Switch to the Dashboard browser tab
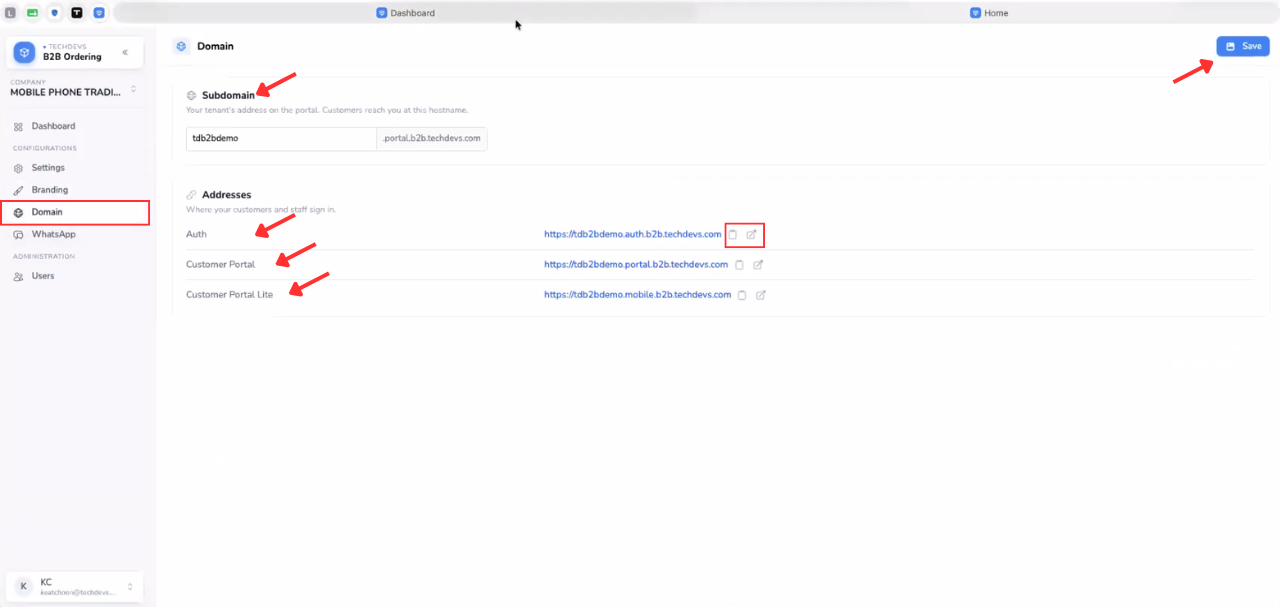 [x=405, y=13]
